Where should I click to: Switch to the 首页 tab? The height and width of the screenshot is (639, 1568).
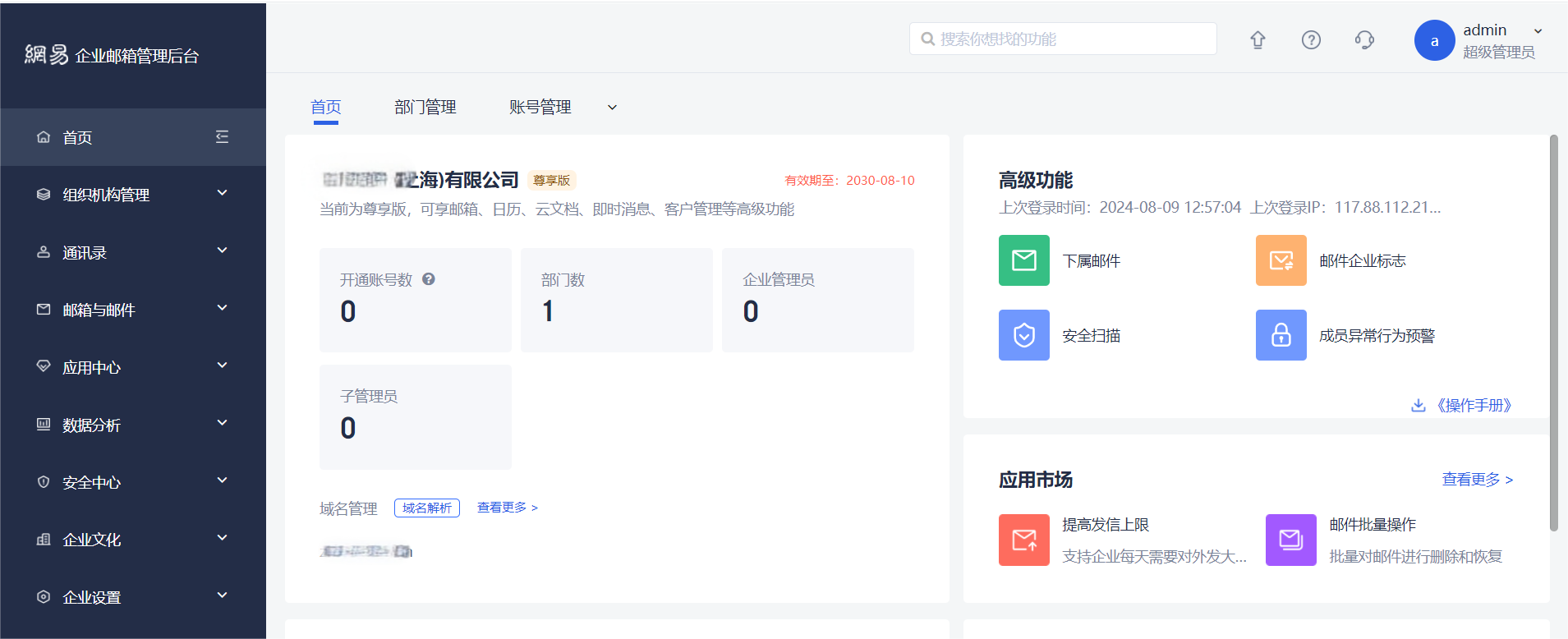pyautogui.click(x=326, y=107)
